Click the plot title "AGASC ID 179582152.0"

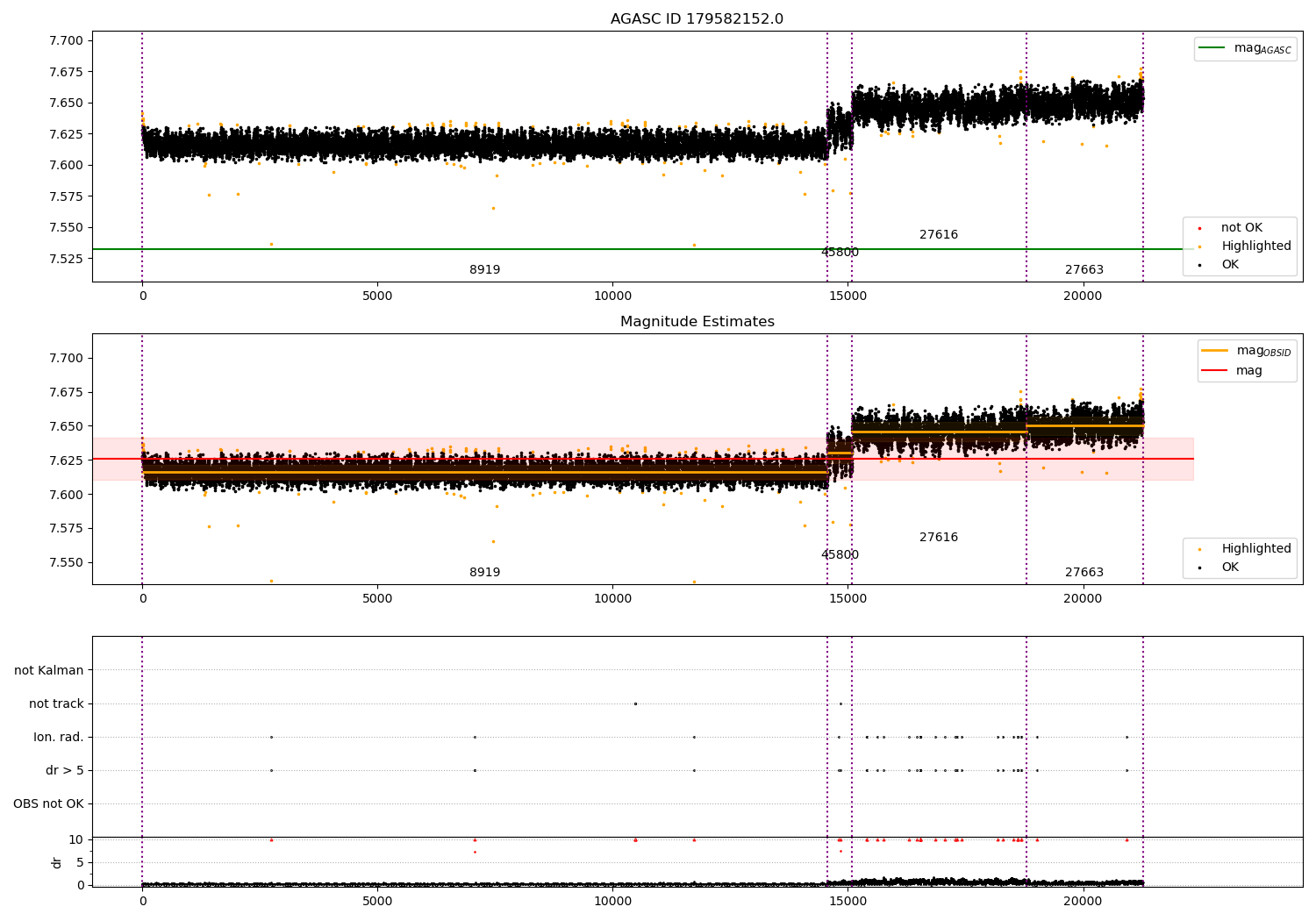697,19
